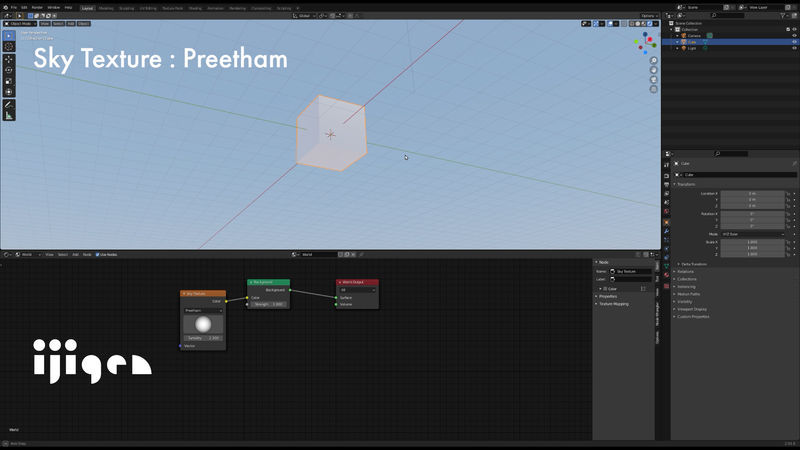Open the Tool properties tab icon
This screenshot has height=450, width=800.
click(x=666, y=165)
